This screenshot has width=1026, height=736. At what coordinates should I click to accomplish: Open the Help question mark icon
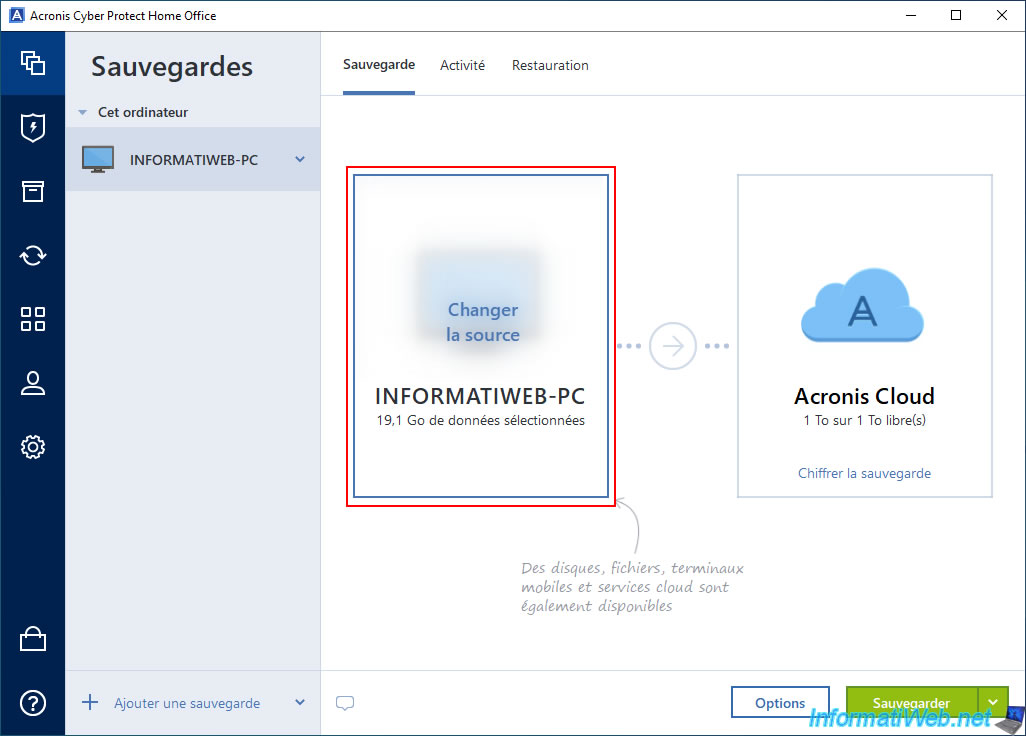coord(33,703)
